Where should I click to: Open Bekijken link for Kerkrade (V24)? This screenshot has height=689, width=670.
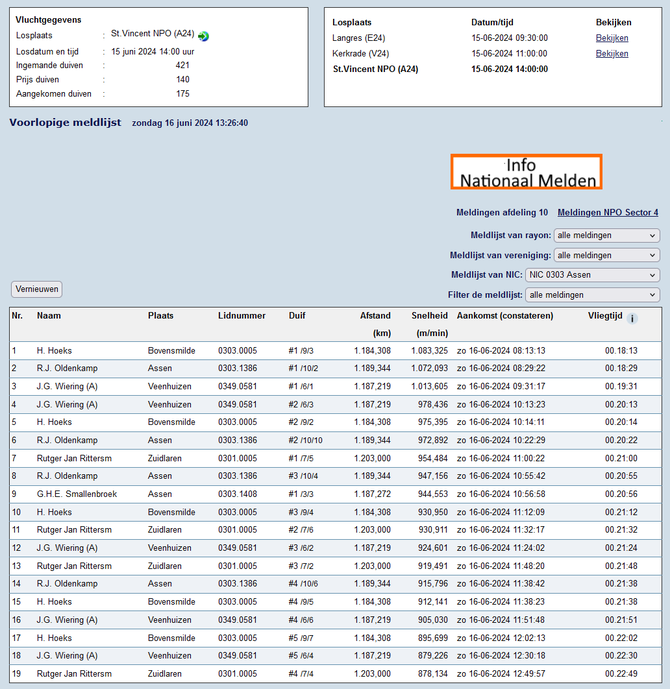pyautogui.click(x=612, y=54)
